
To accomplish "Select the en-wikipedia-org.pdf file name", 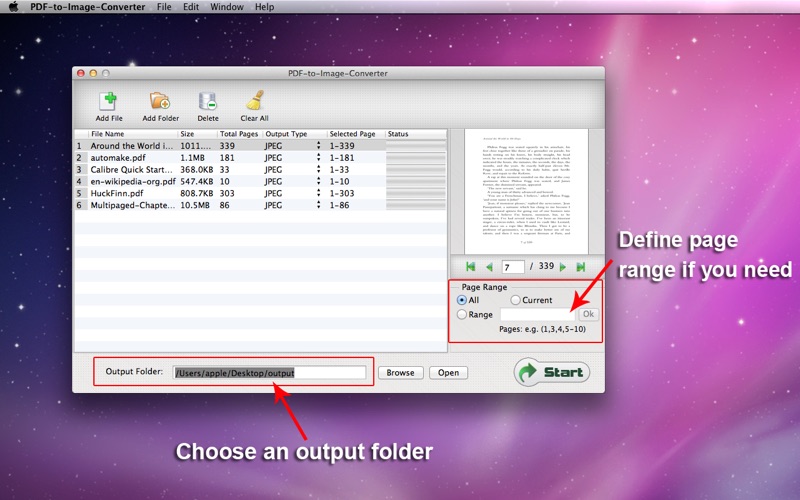I will (133, 181).
